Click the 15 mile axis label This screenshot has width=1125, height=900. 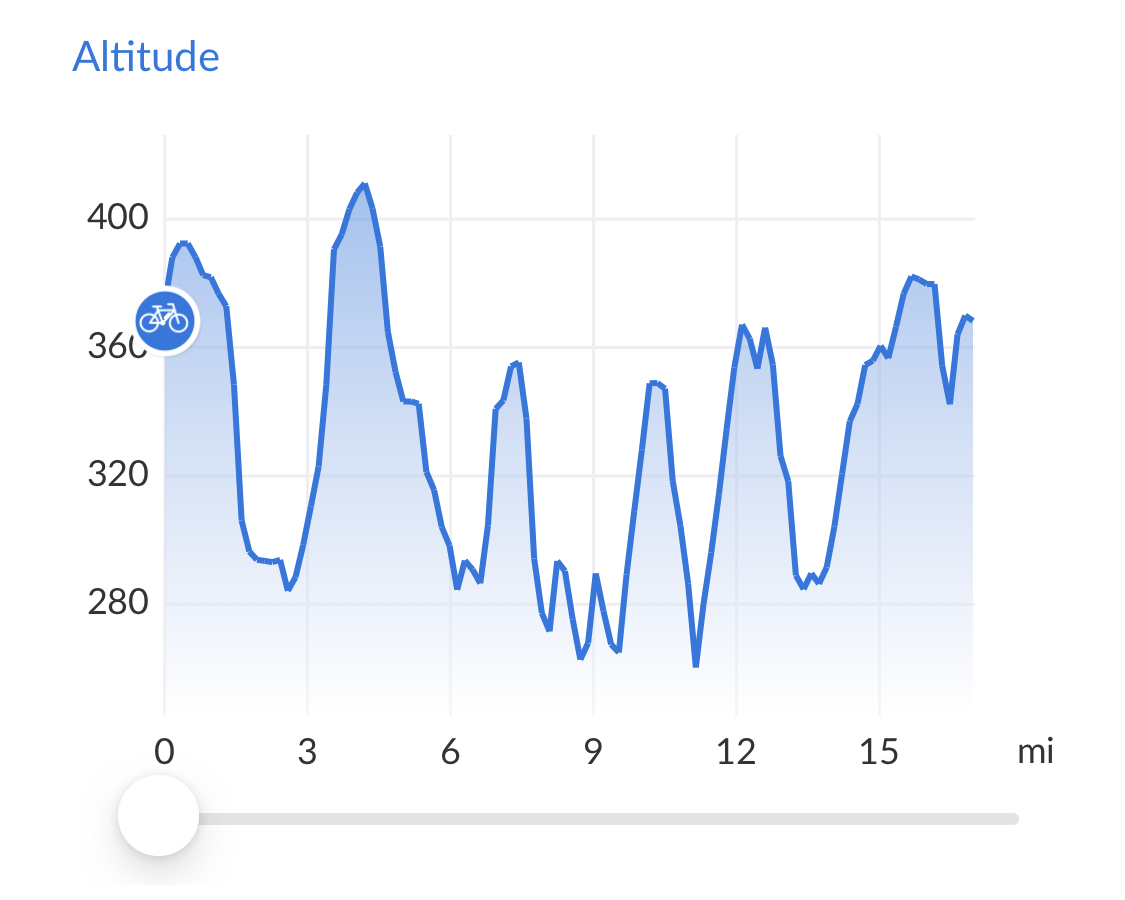(x=879, y=752)
